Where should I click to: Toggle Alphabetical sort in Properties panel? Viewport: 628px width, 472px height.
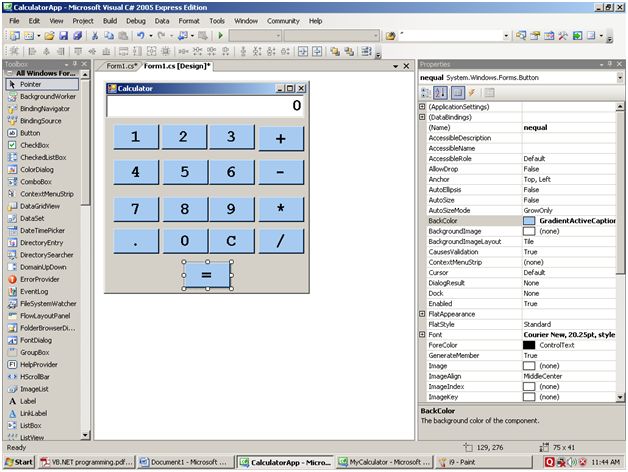[x=441, y=93]
